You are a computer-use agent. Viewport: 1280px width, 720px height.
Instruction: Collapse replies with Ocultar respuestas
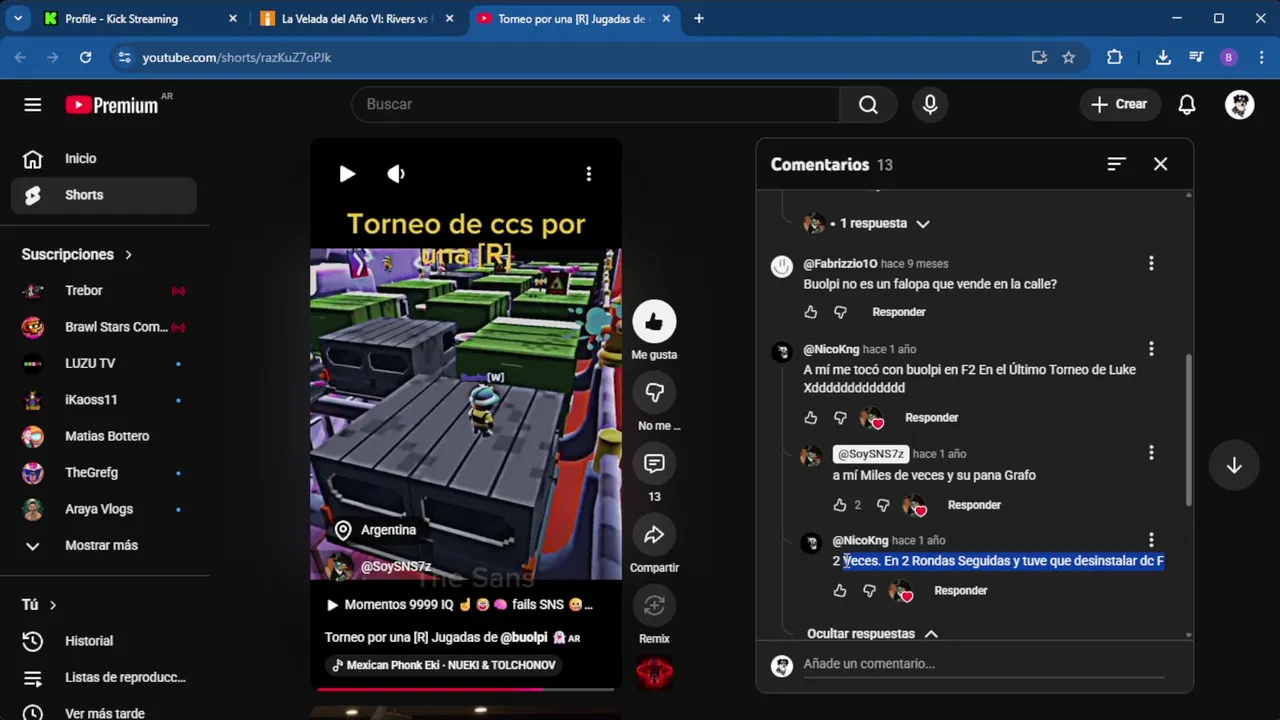(873, 633)
